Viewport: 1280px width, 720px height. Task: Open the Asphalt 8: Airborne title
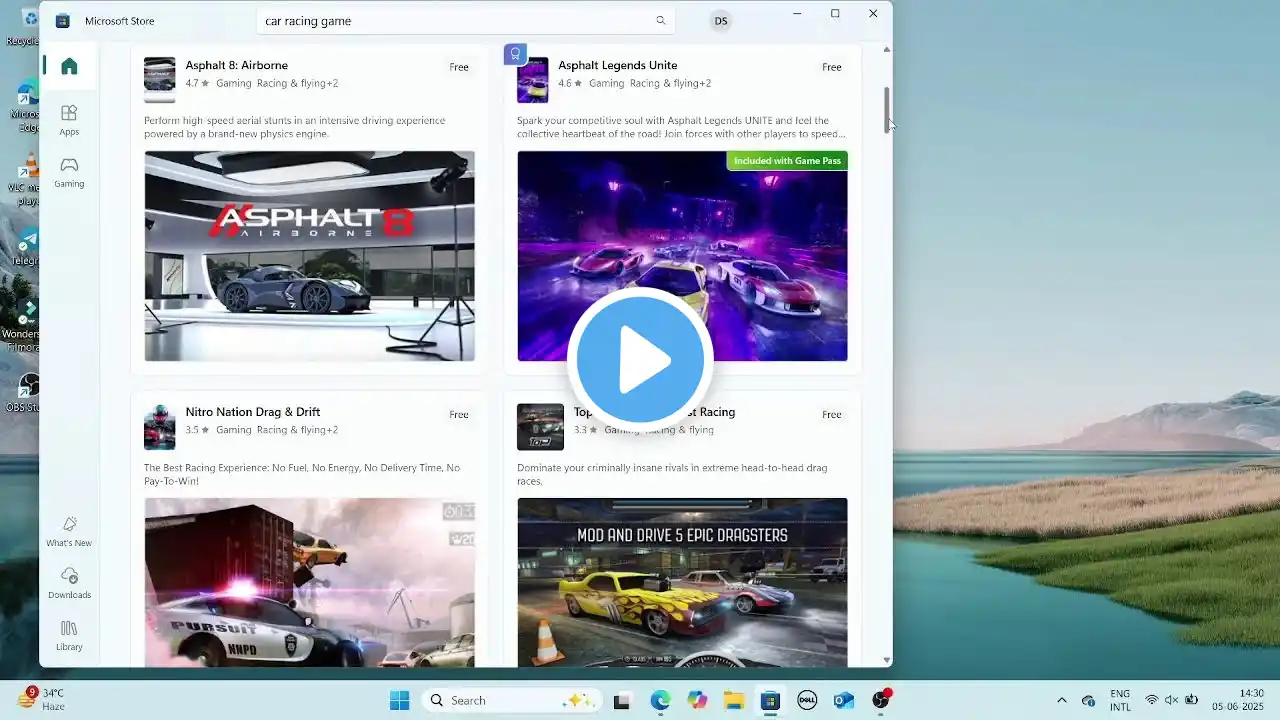[x=236, y=65]
